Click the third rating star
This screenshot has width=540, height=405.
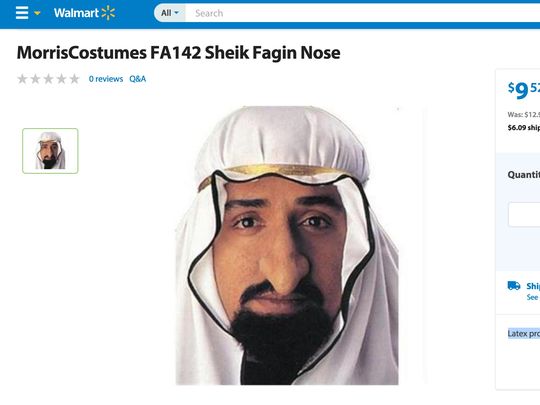pyautogui.click(x=48, y=79)
